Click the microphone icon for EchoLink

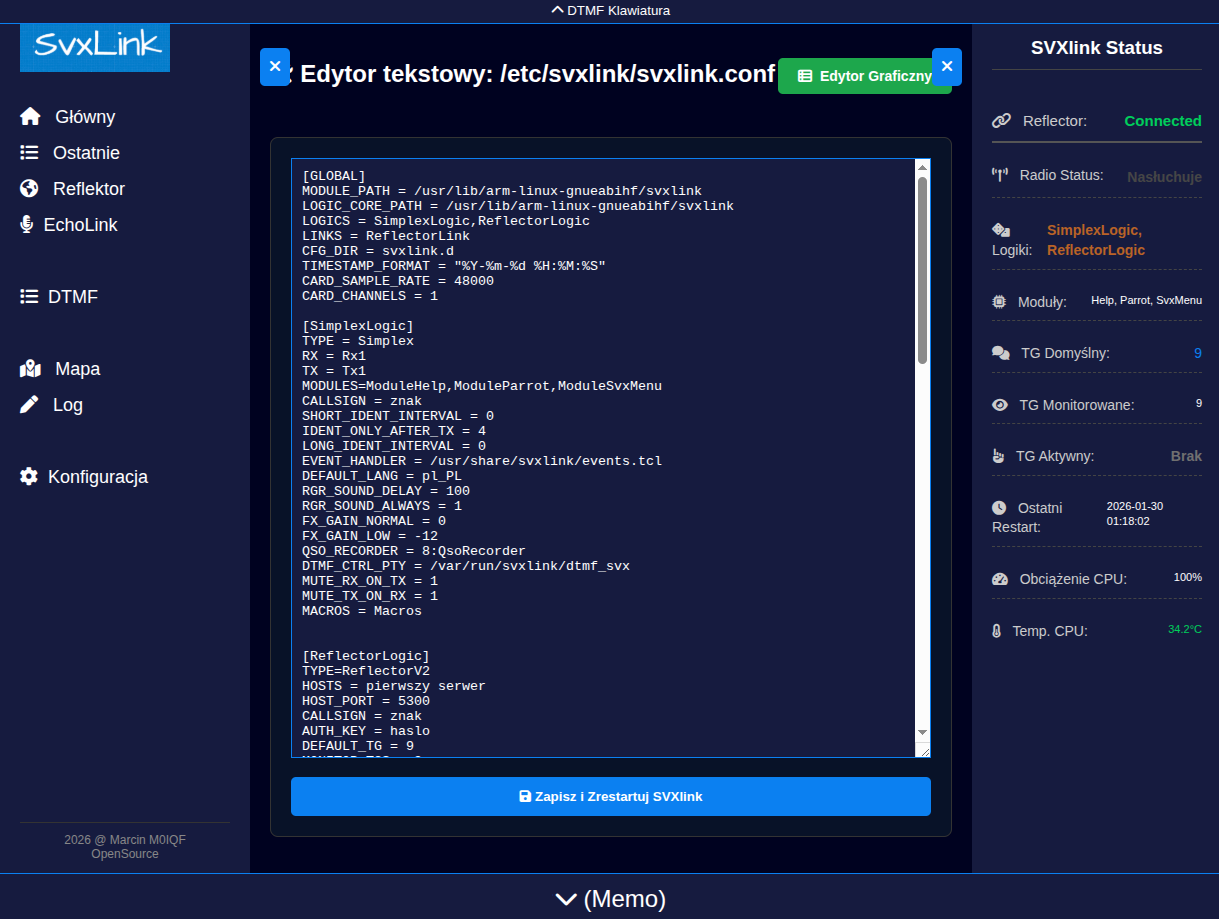(27, 225)
